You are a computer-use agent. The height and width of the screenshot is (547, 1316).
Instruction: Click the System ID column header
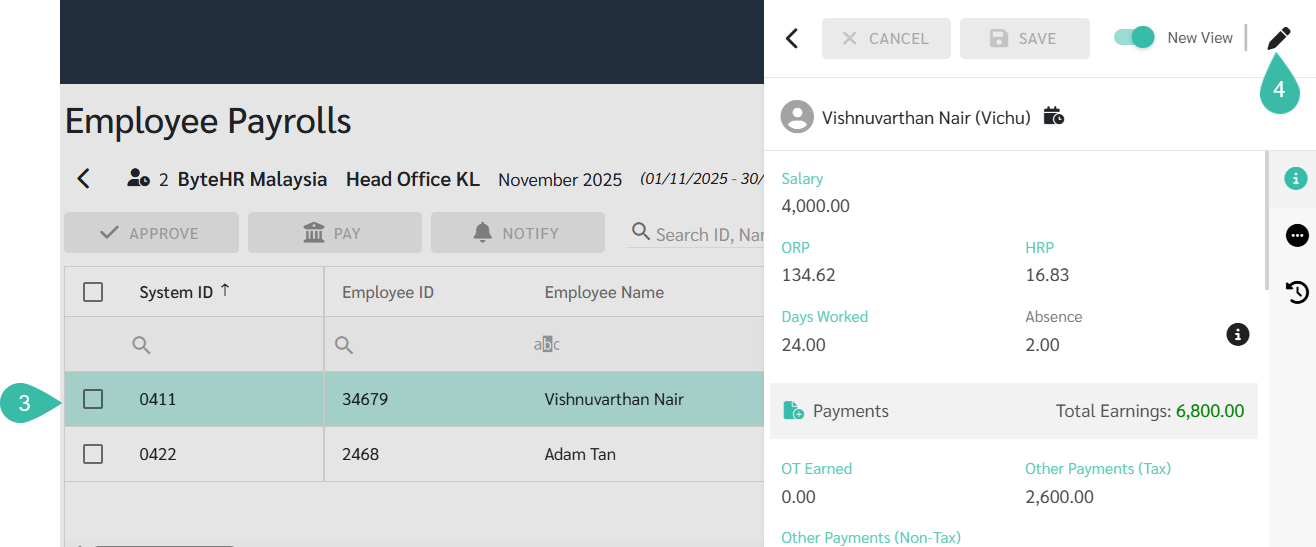tap(176, 292)
